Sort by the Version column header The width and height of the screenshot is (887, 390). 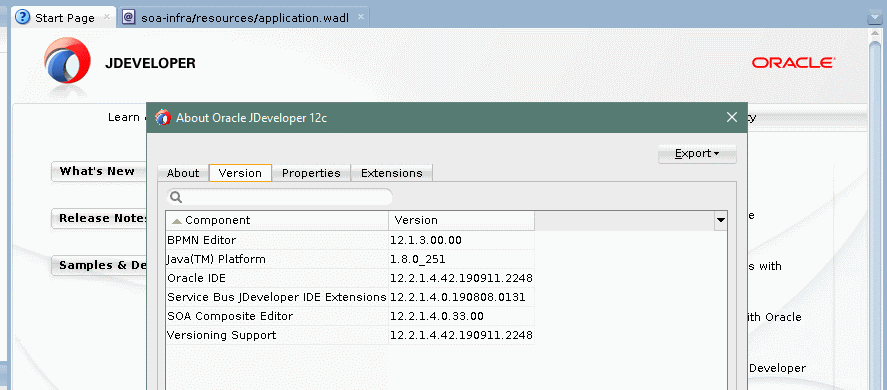tap(462, 220)
